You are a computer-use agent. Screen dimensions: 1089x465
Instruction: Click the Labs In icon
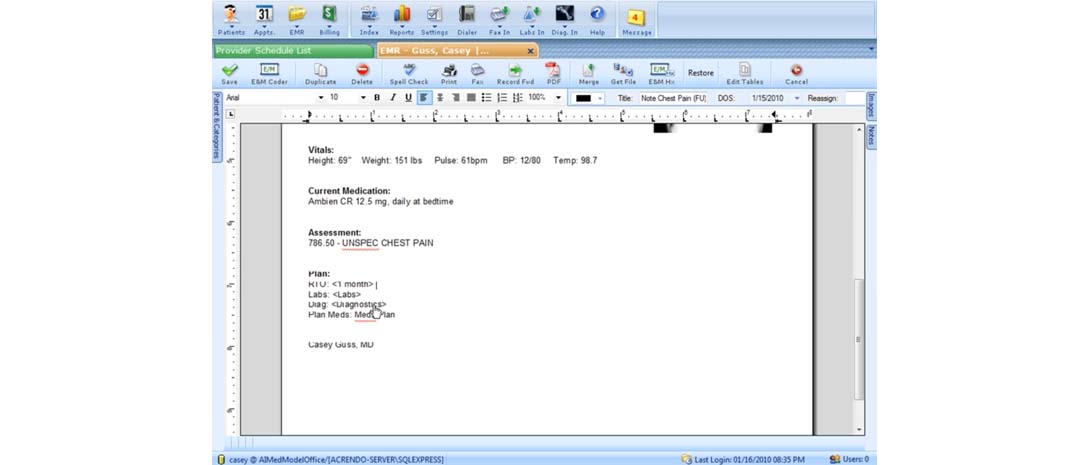click(x=532, y=18)
